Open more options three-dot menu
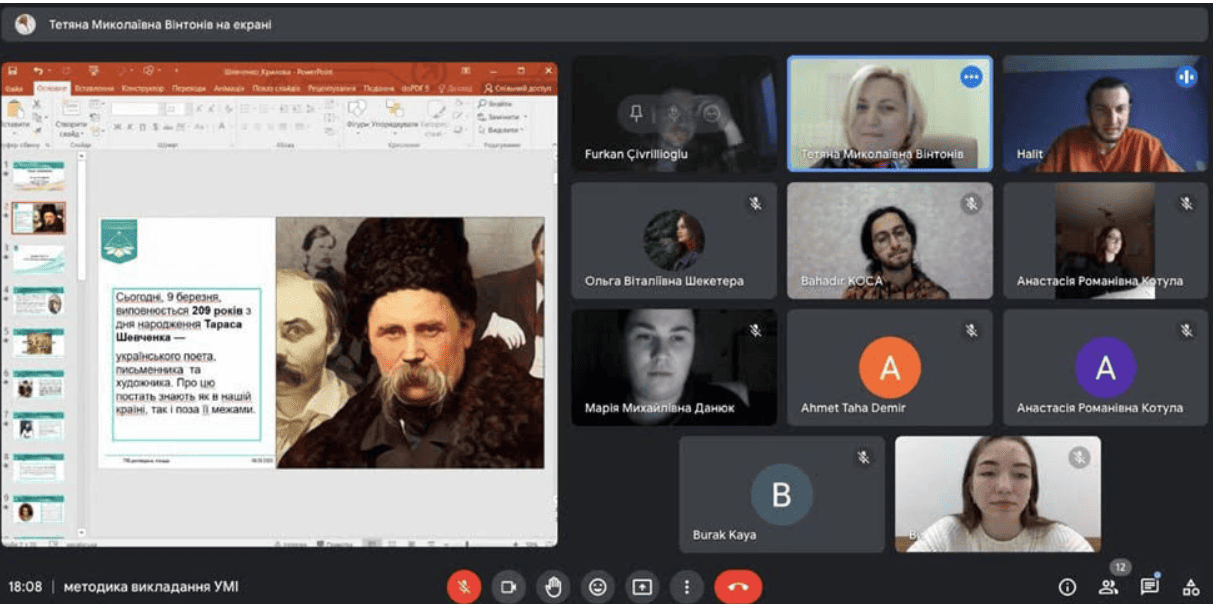 686,587
